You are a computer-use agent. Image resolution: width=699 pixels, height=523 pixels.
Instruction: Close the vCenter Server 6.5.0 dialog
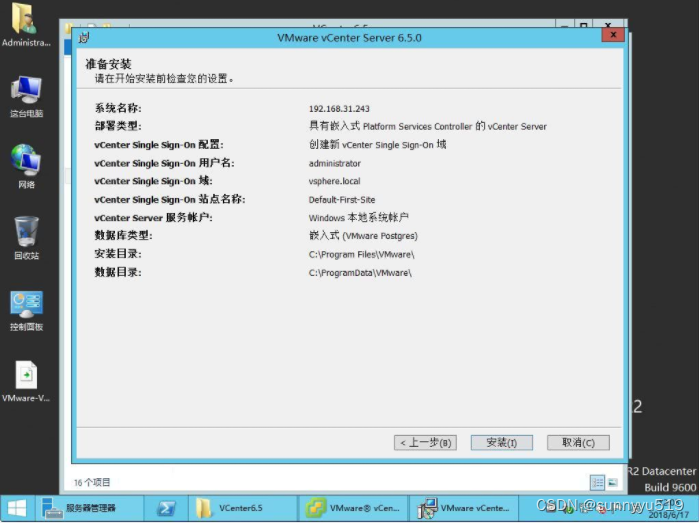613,35
